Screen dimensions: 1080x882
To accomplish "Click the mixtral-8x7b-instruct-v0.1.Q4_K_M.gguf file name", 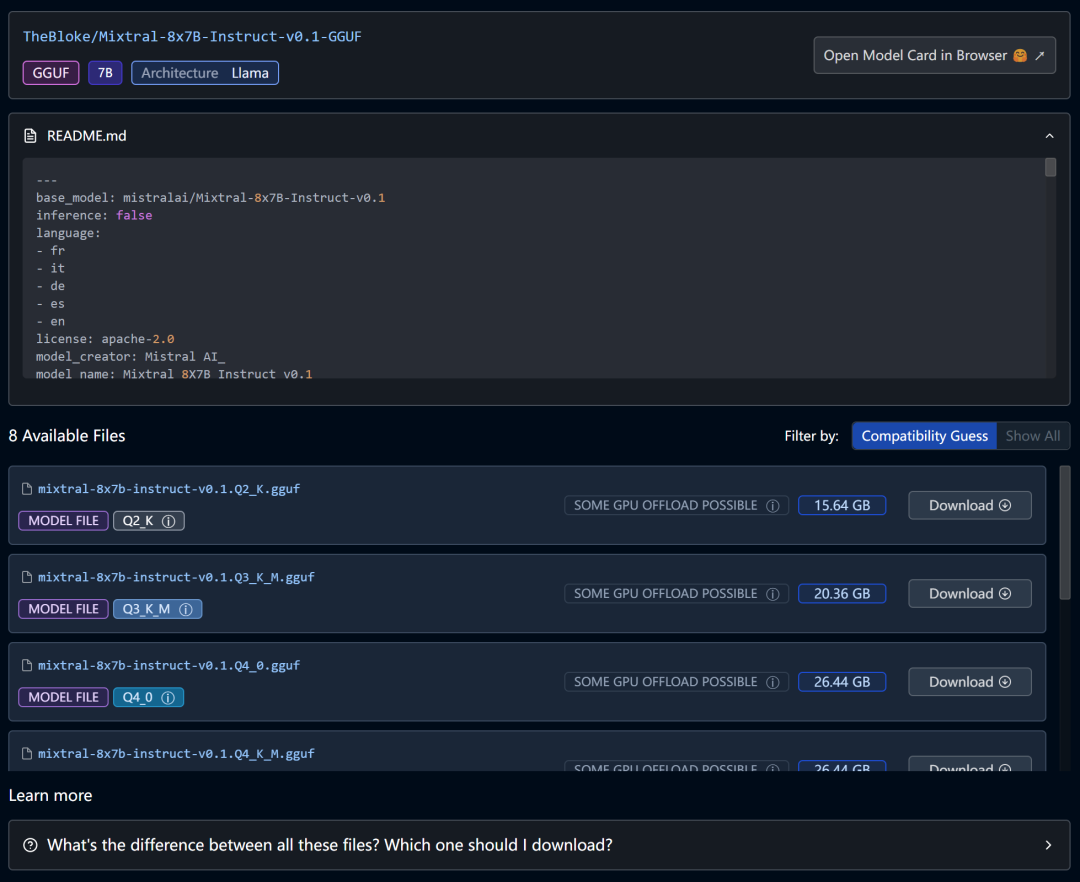I will coord(176,753).
